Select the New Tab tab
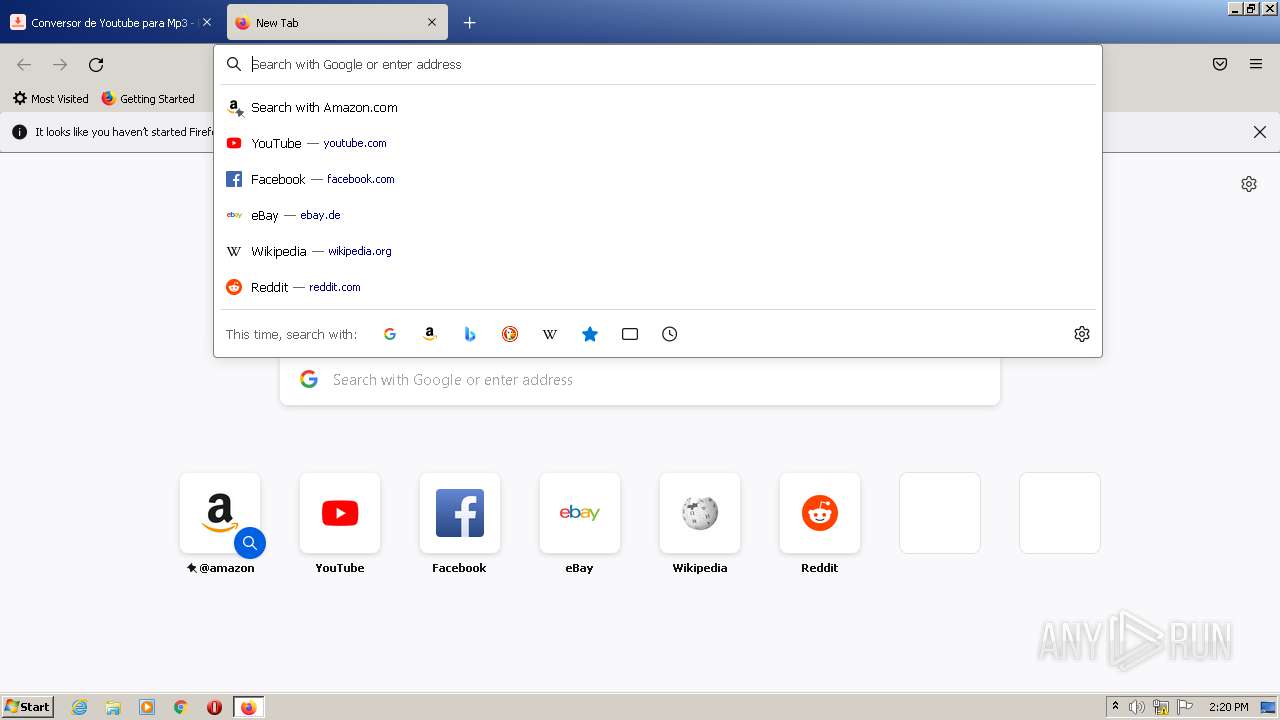This screenshot has height=720, width=1280. click(x=337, y=22)
